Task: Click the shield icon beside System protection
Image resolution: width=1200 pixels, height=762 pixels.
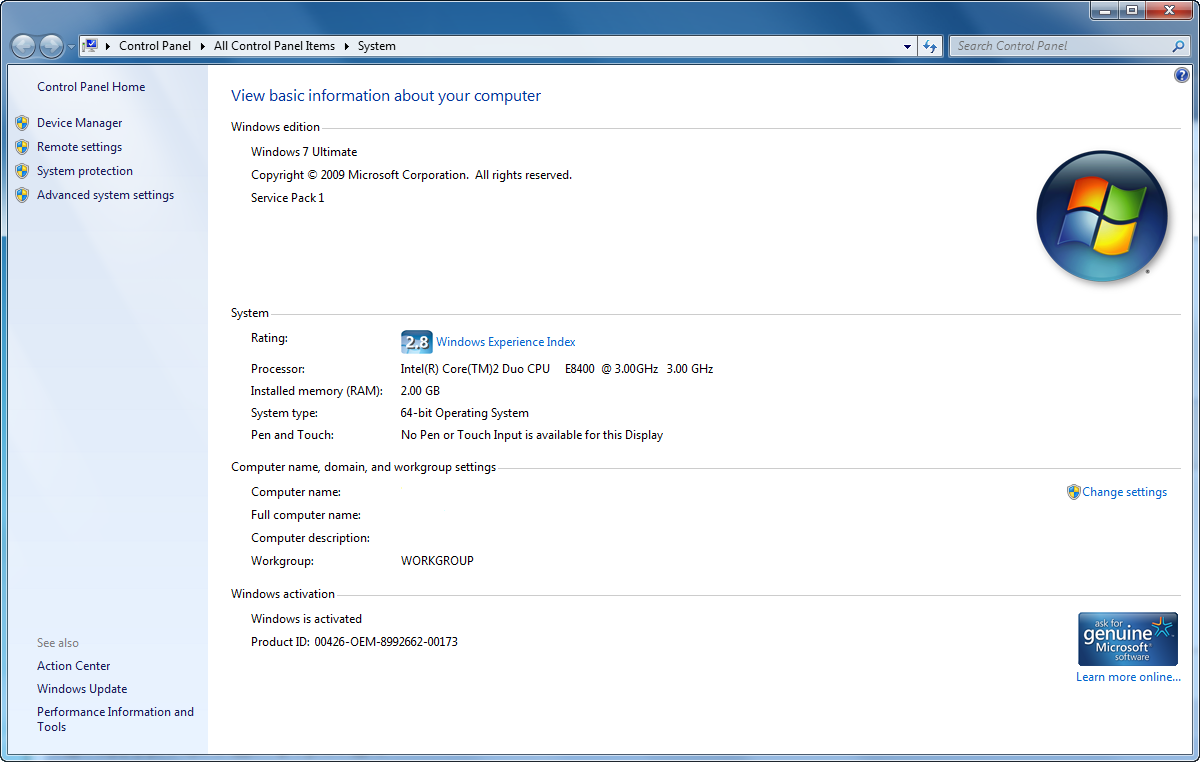Action: pos(22,171)
